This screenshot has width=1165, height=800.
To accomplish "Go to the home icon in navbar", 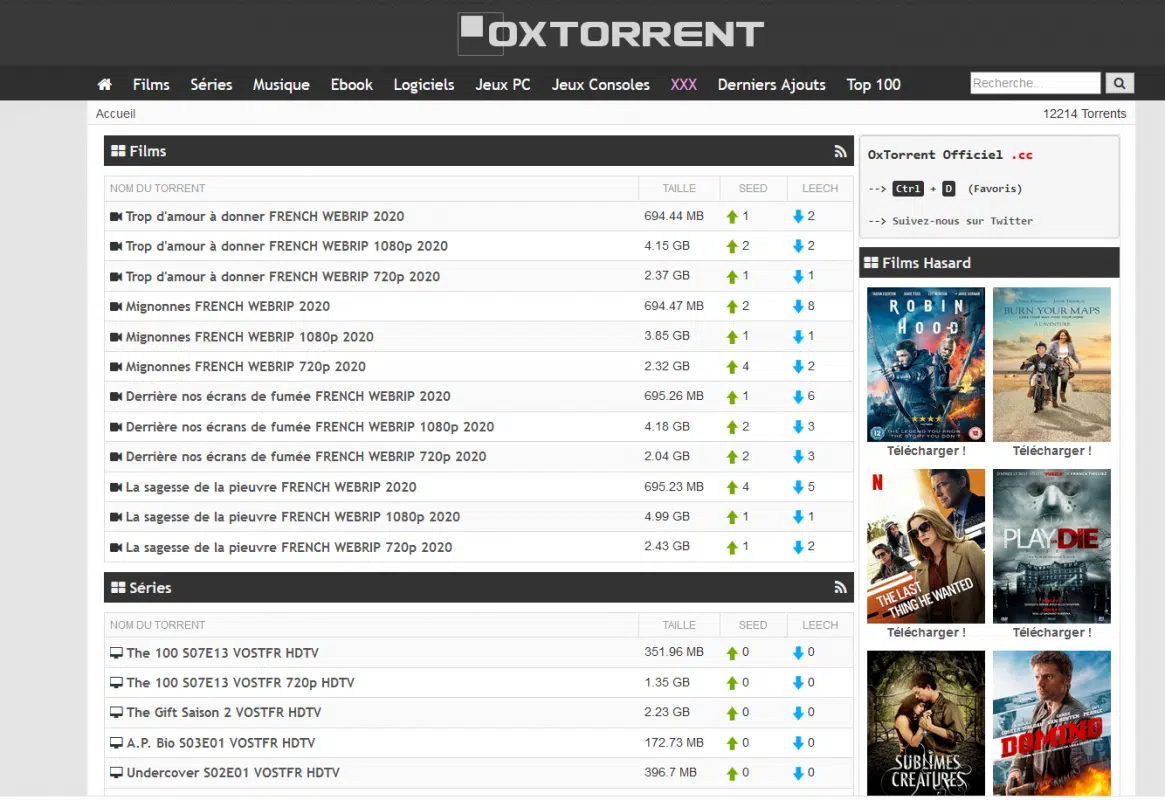I will click(x=105, y=85).
